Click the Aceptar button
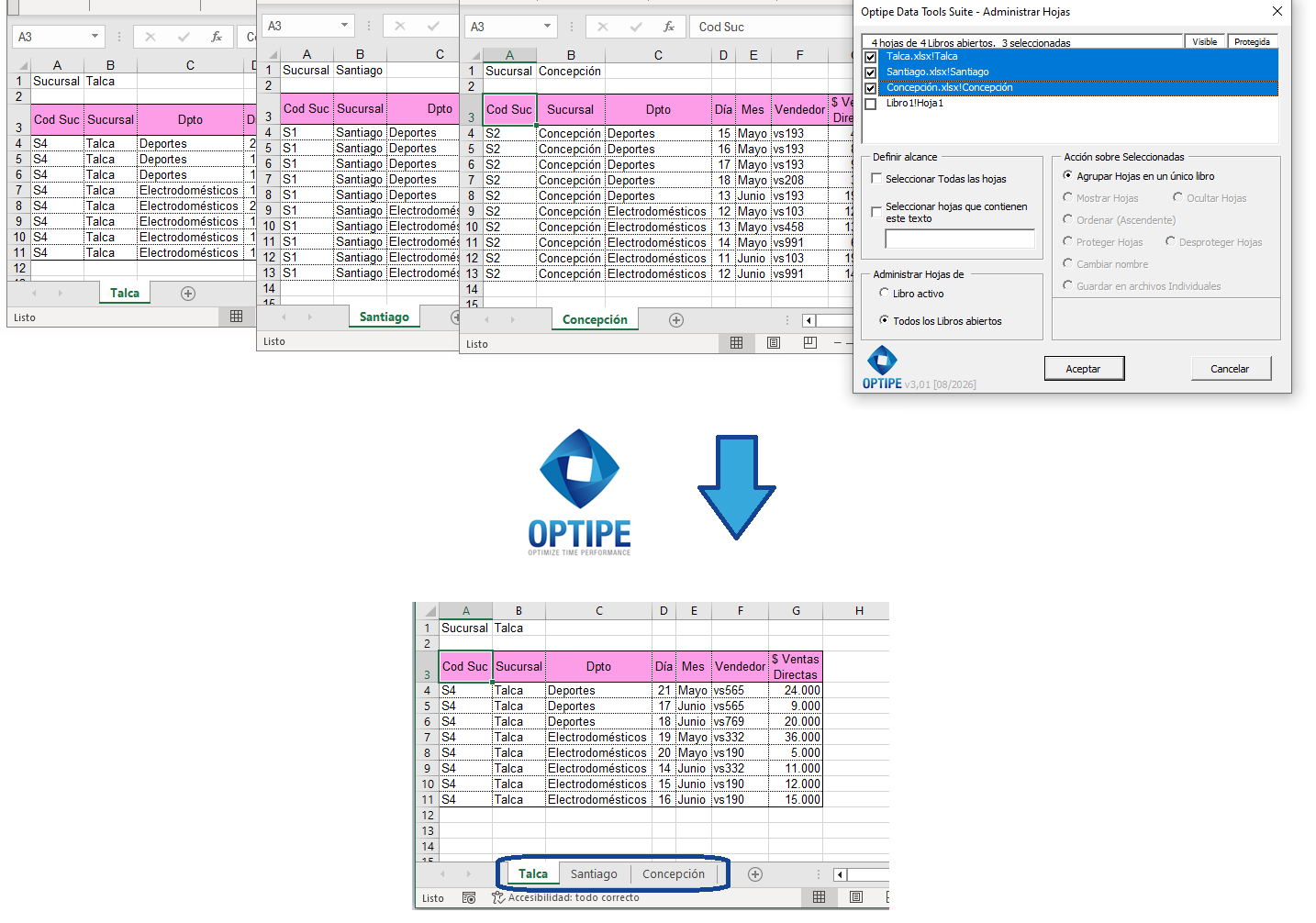The image size is (1316, 923). pyautogui.click(x=1084, y=369)
